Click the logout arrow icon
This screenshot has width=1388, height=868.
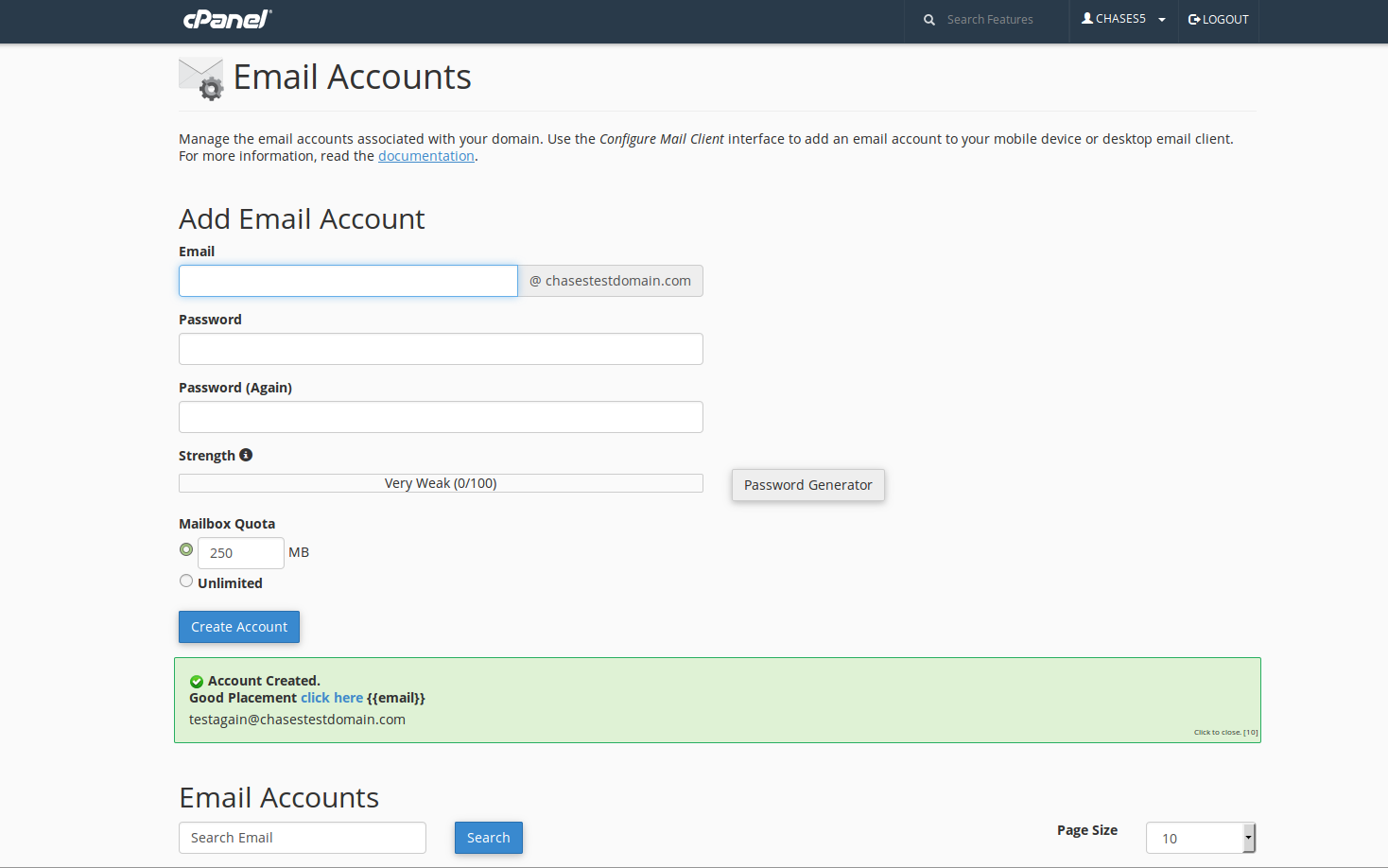[x=1194, y=19]
